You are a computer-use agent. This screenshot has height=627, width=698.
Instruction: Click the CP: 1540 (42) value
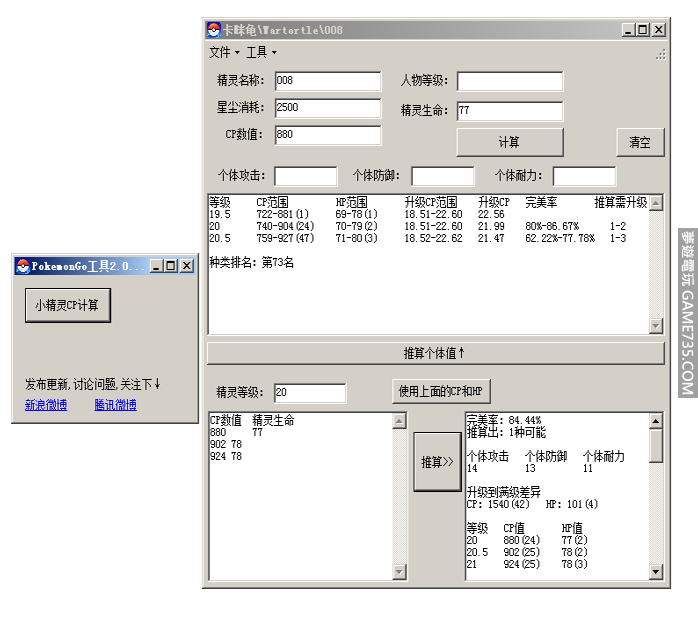498,504
